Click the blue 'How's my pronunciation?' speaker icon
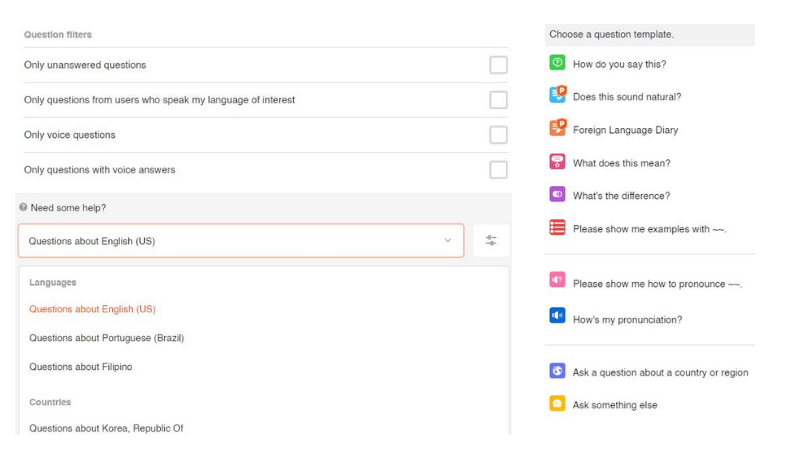Image resolution: width=800 pixels, height=450 pixels. [x=557, y=315]
